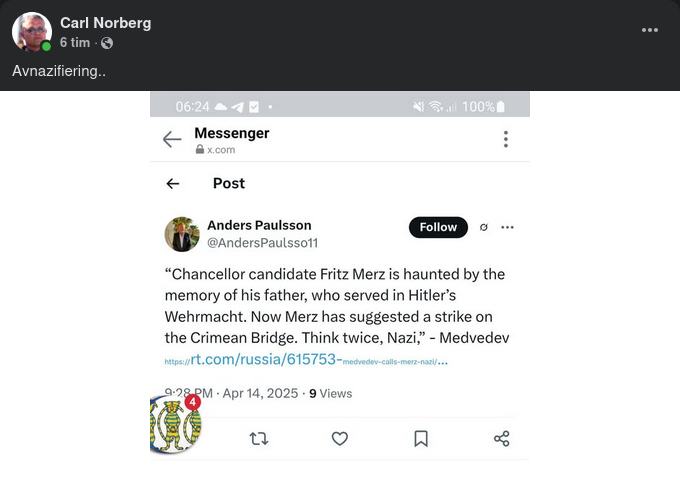Click the Messenger back arrow

172,140
